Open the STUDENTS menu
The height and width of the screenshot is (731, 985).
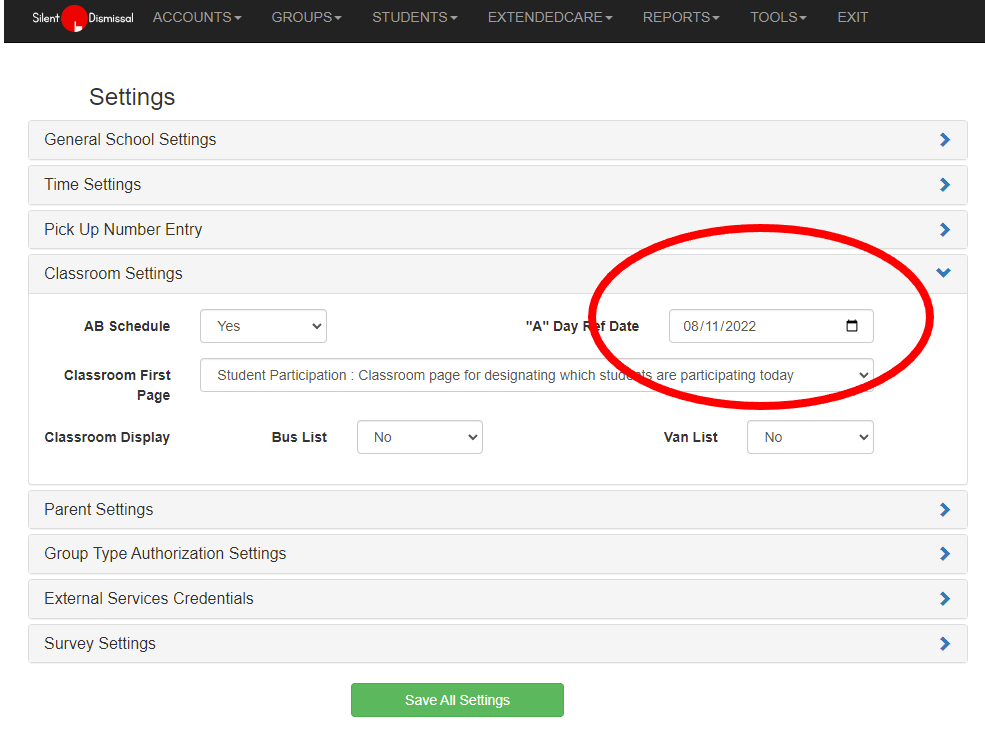(x=414, y=18)
